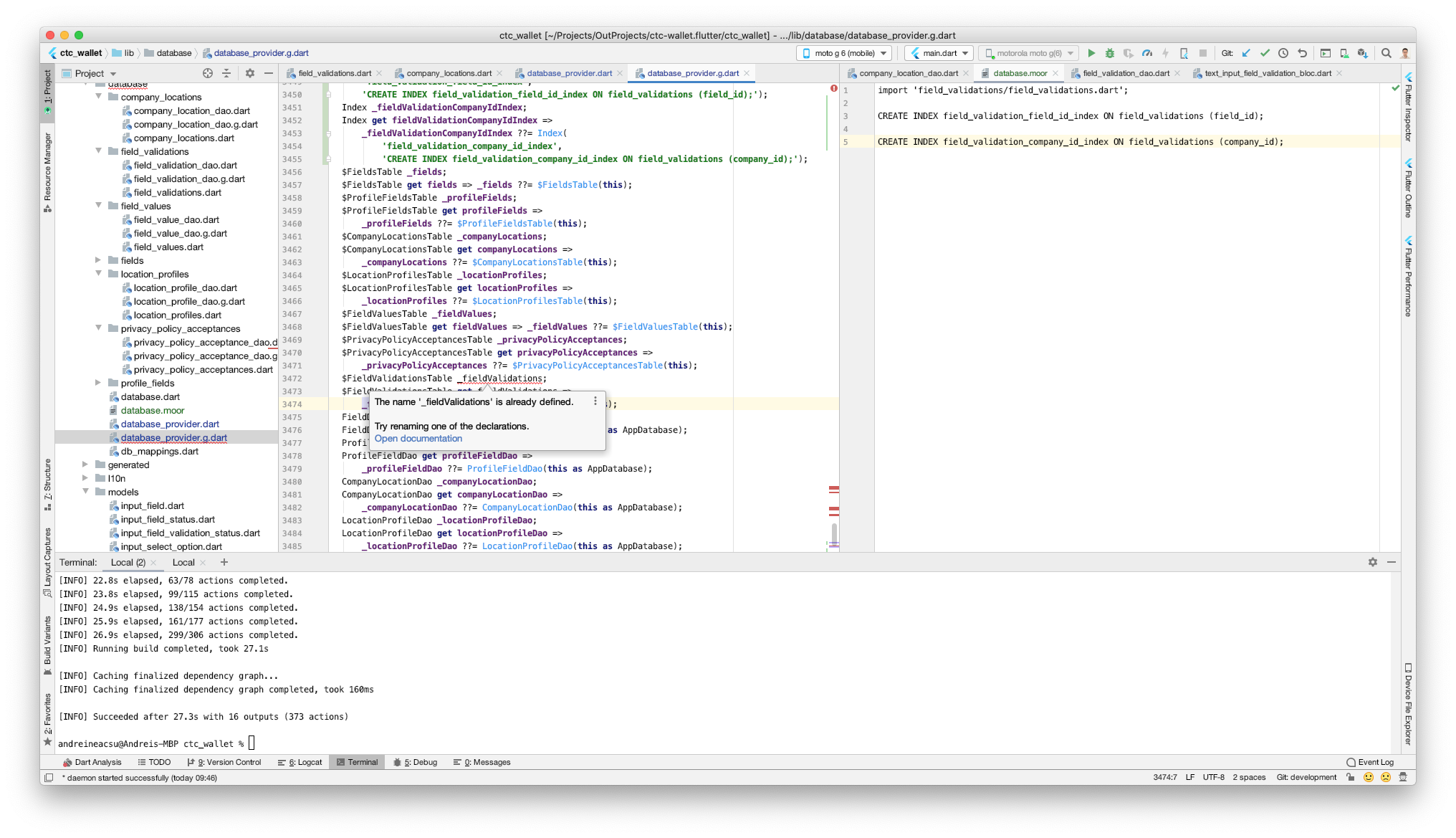This screenshot has height=838, width=1456.
Task: Open the Project panel settings gear
Action: pos(249,72)
